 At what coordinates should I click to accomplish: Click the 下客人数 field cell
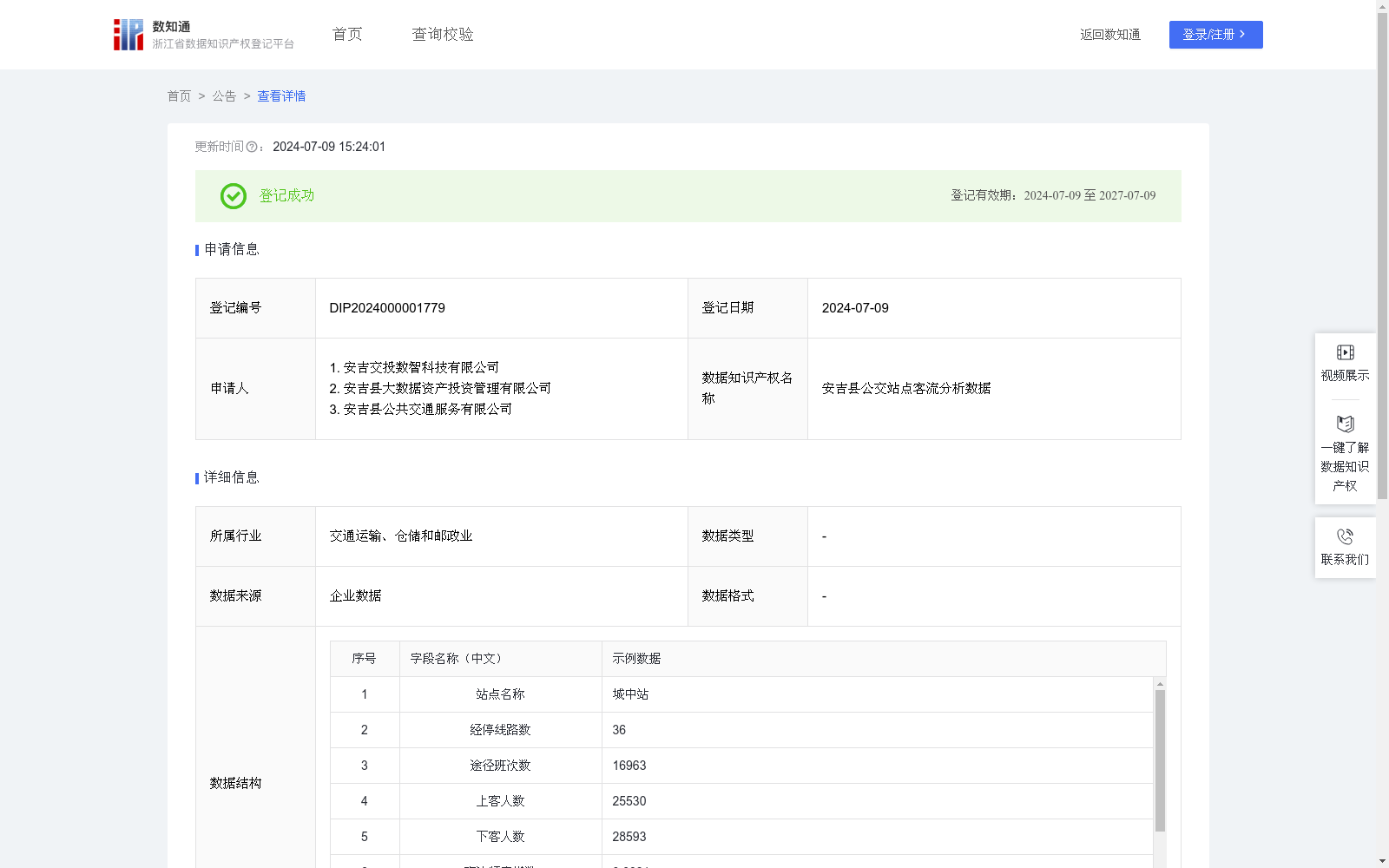coord(500,837)
